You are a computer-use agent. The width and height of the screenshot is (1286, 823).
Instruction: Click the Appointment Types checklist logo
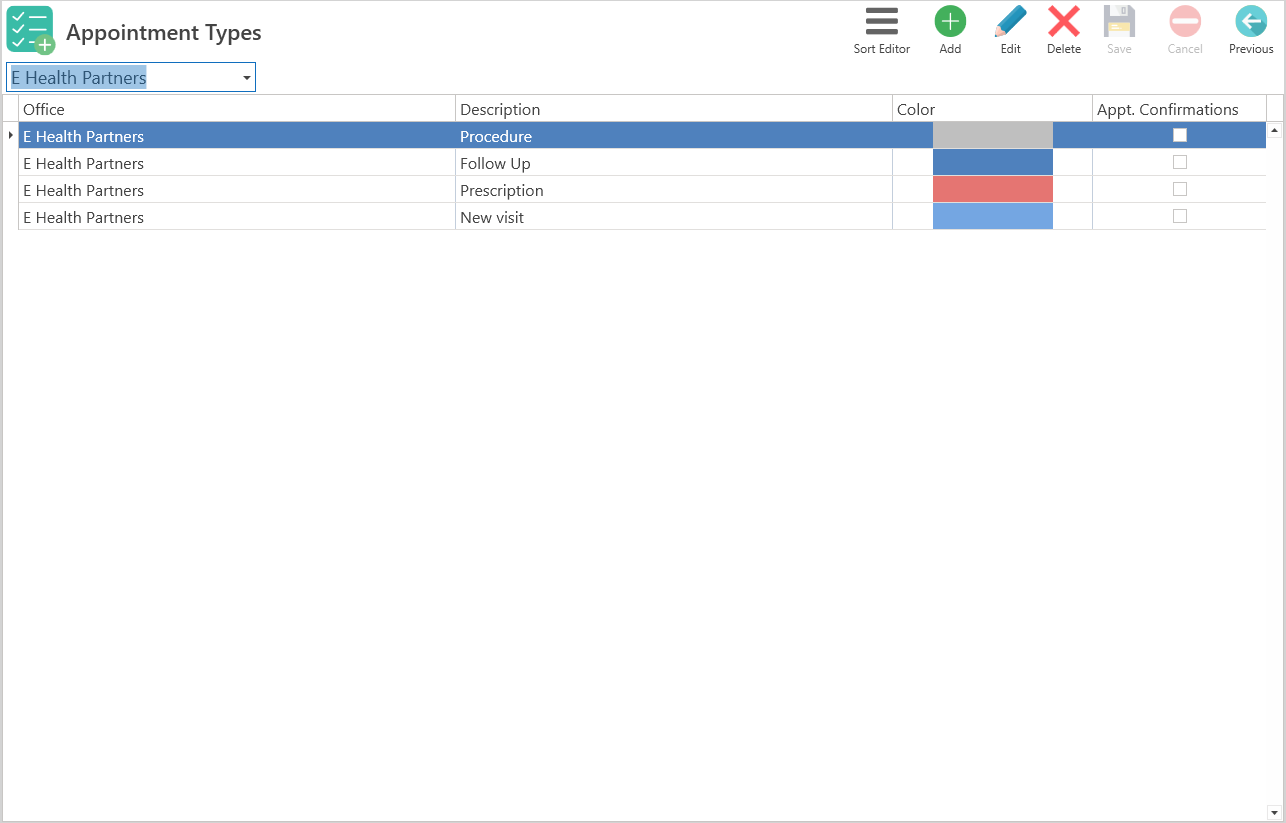point(31,30)
